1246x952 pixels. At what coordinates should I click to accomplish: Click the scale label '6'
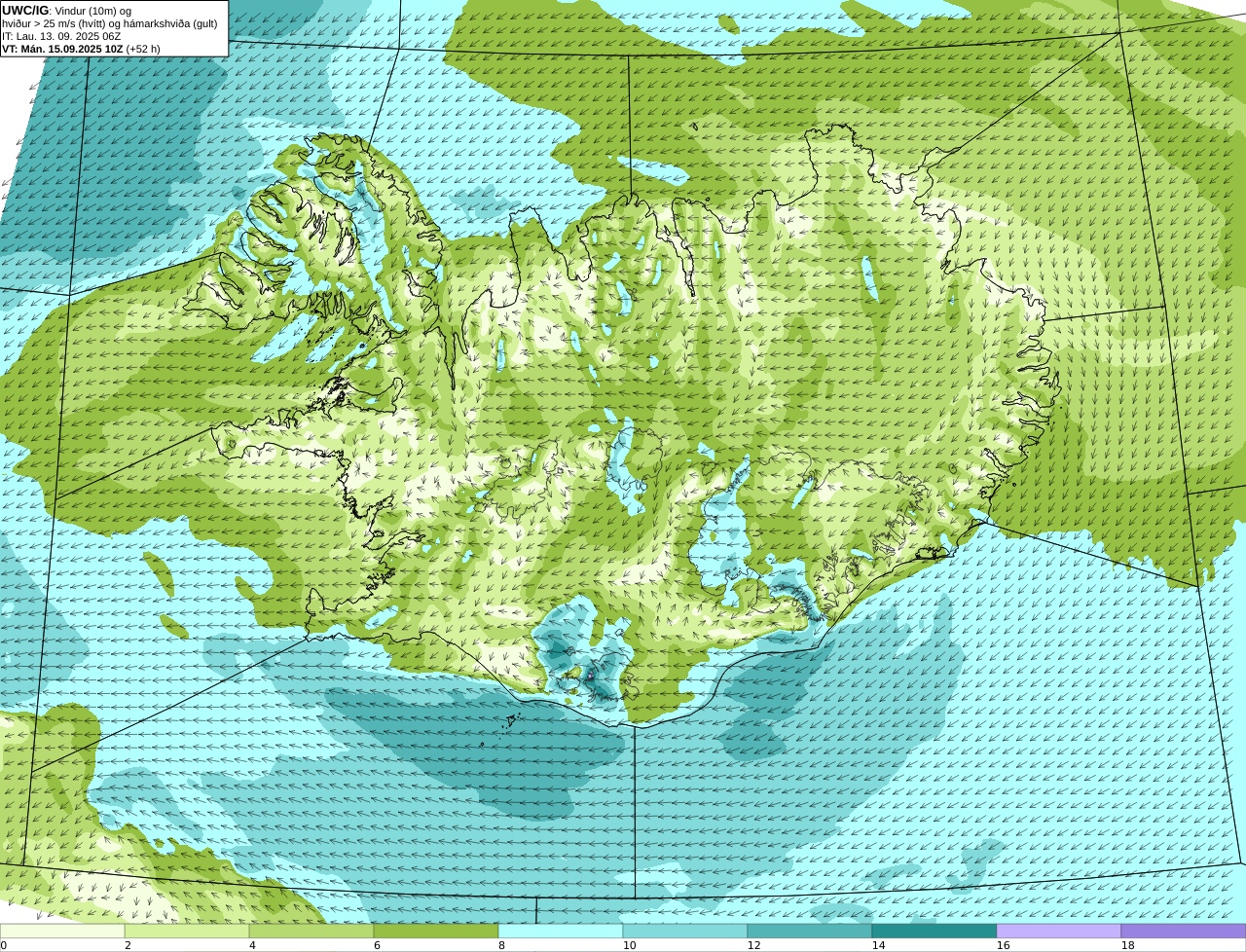coord(377,945)
